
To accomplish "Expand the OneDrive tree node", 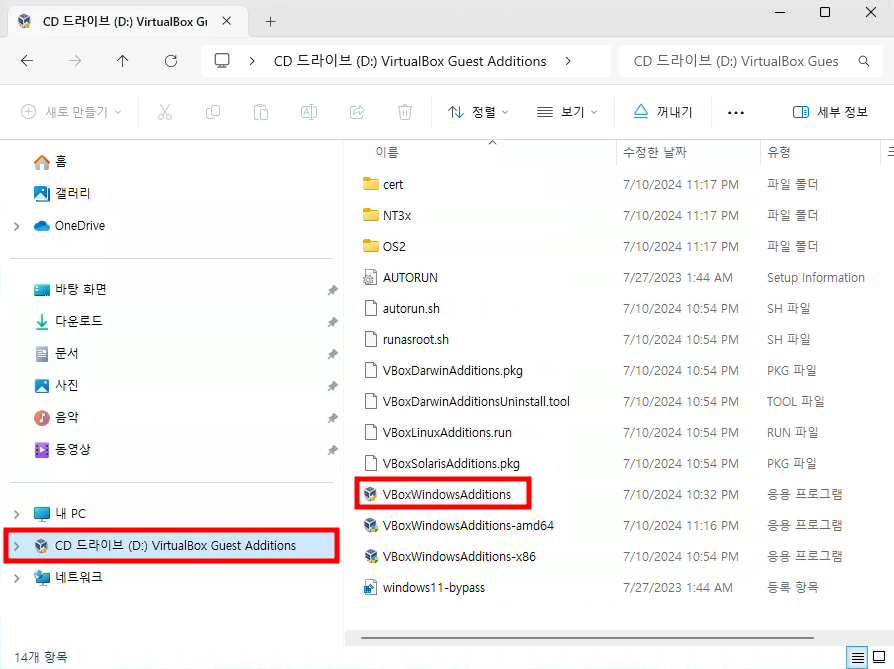I will [x=17, y=226].
